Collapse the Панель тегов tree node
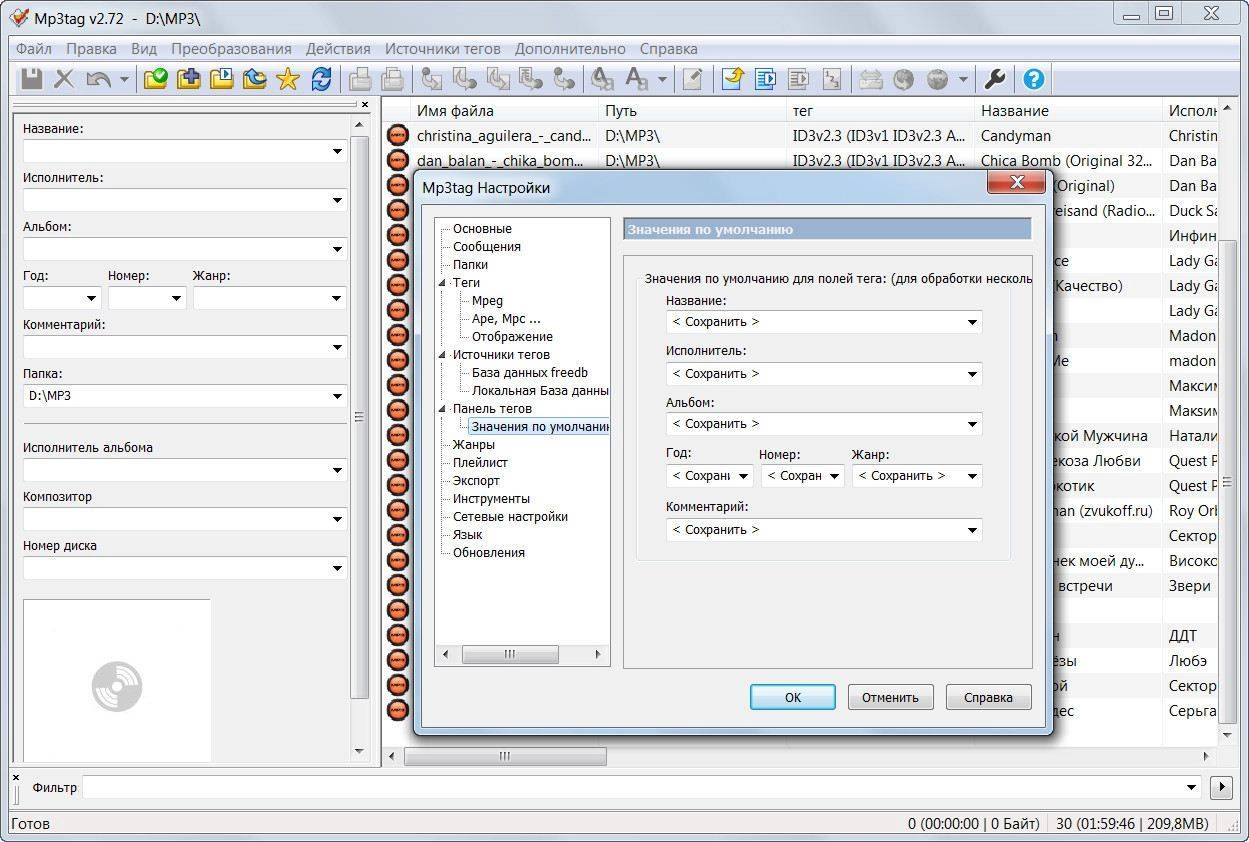This screenshot has width=1249, height=842. pos(443,409)
